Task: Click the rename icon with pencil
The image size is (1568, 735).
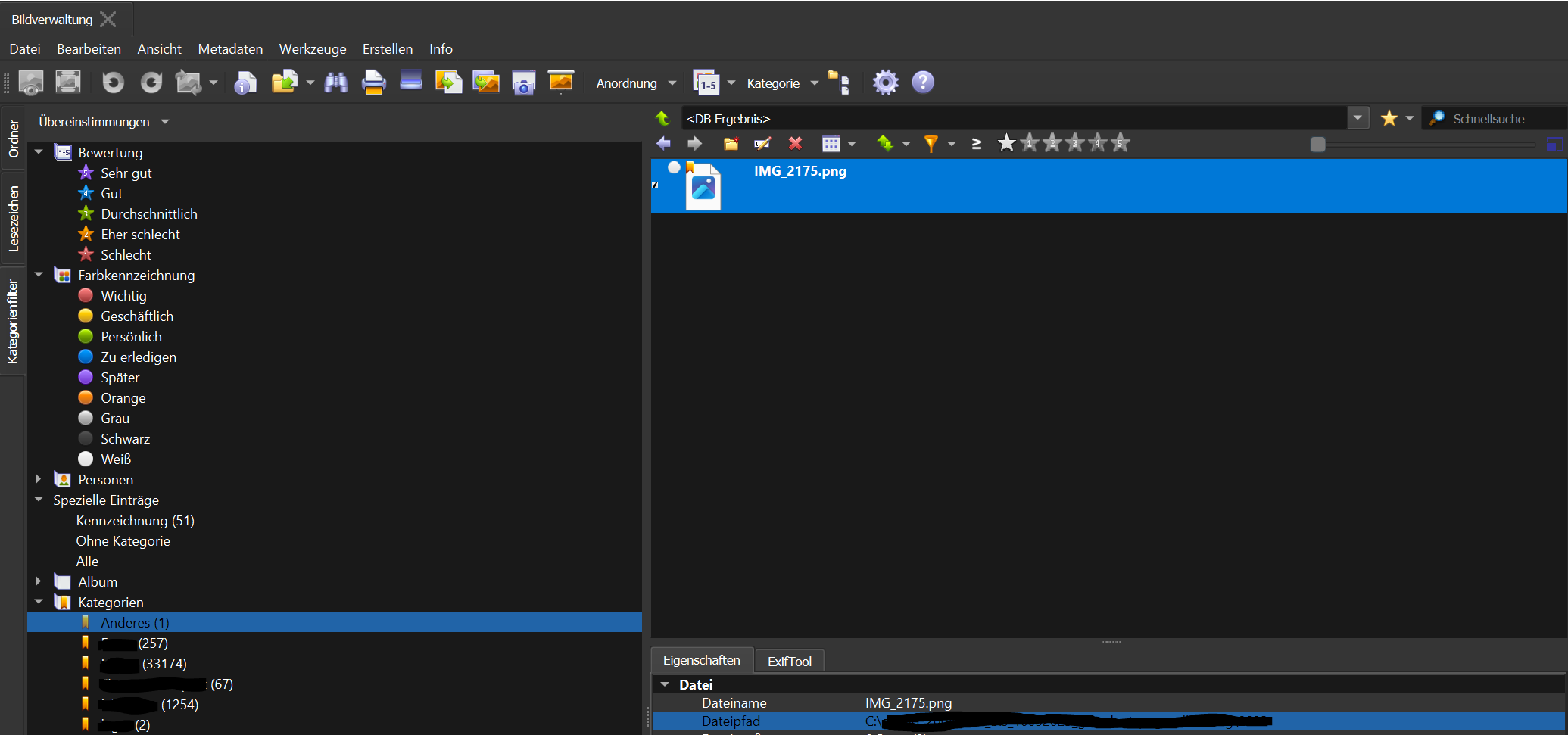Action: [762, 144]
